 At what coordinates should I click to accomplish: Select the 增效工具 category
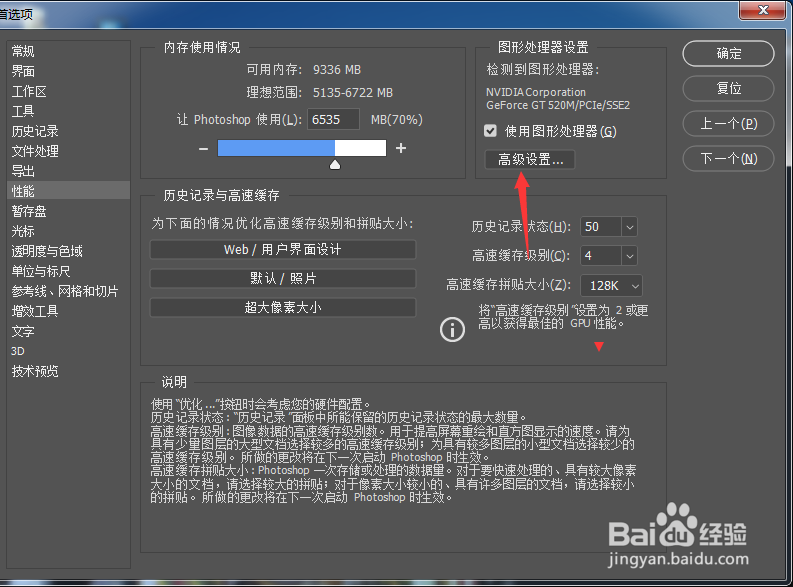tap(35, 311)
